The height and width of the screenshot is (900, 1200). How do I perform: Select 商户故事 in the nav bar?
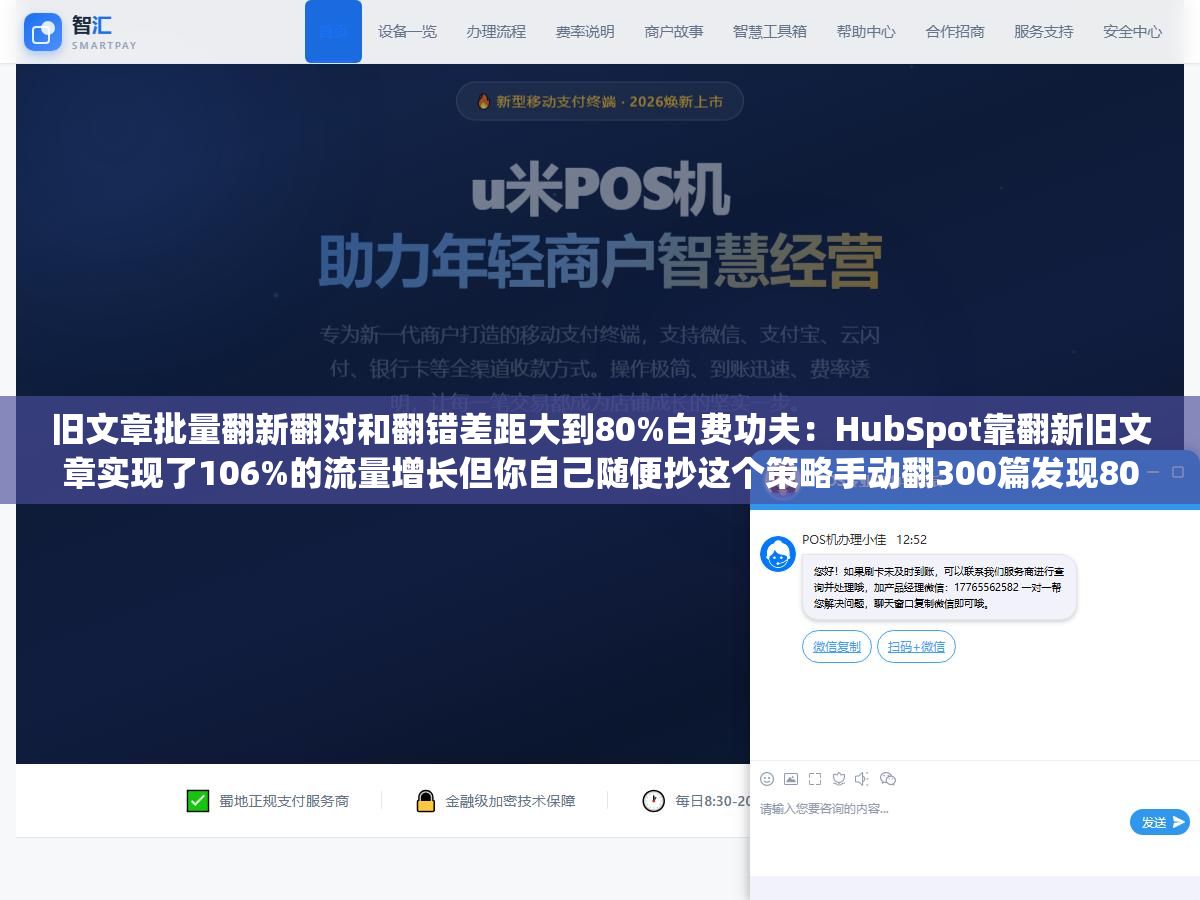(674, 32)
